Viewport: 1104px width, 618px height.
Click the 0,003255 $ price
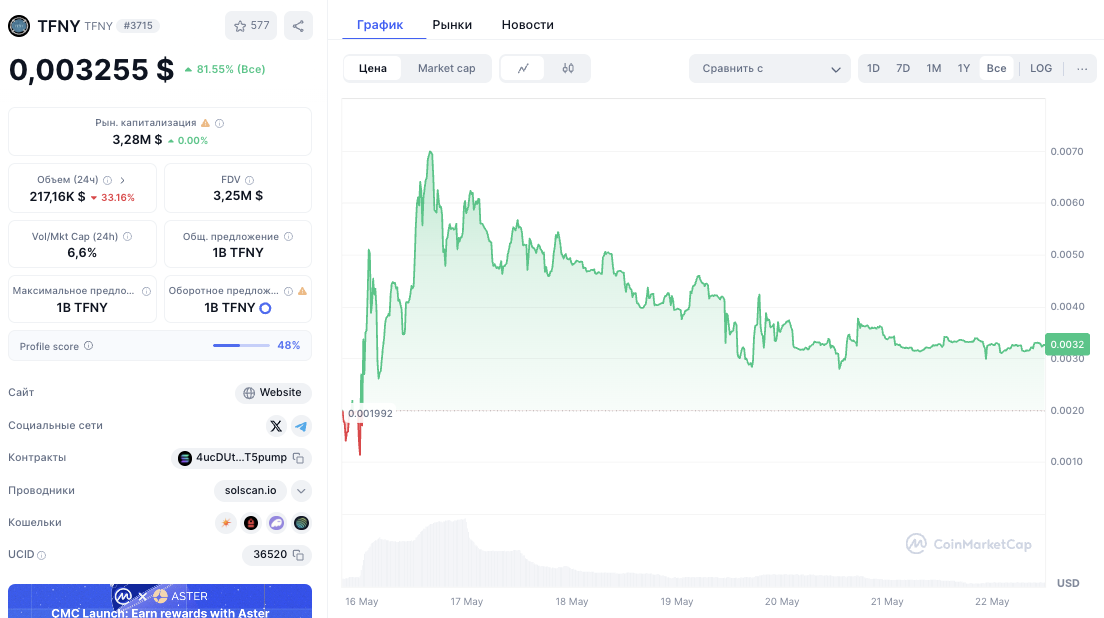pyautogui.click(x=92, y=70)
